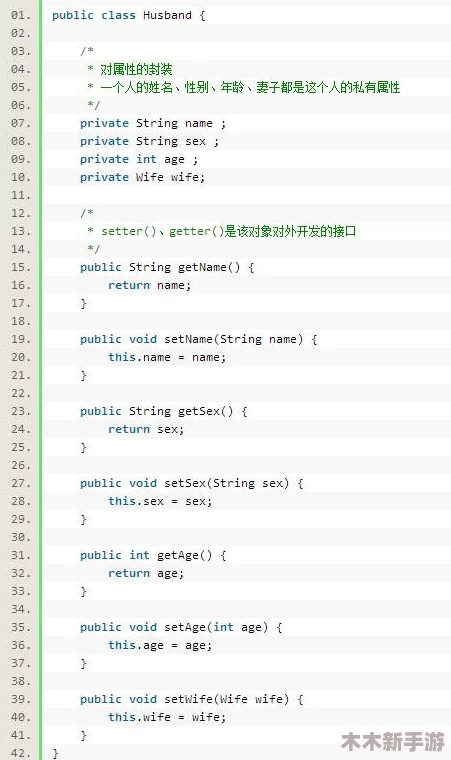Click the closing brace on line 17

[x=83, y=304]
